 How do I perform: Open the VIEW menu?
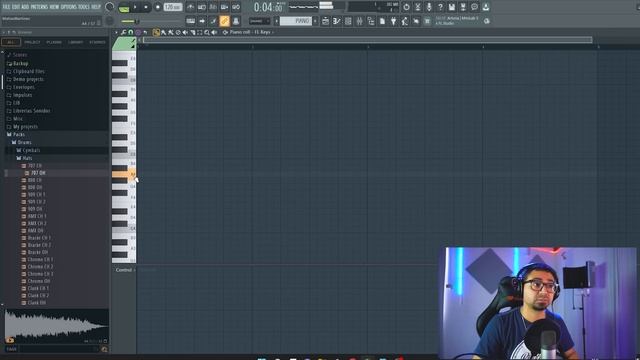click(x=54, y=7)
